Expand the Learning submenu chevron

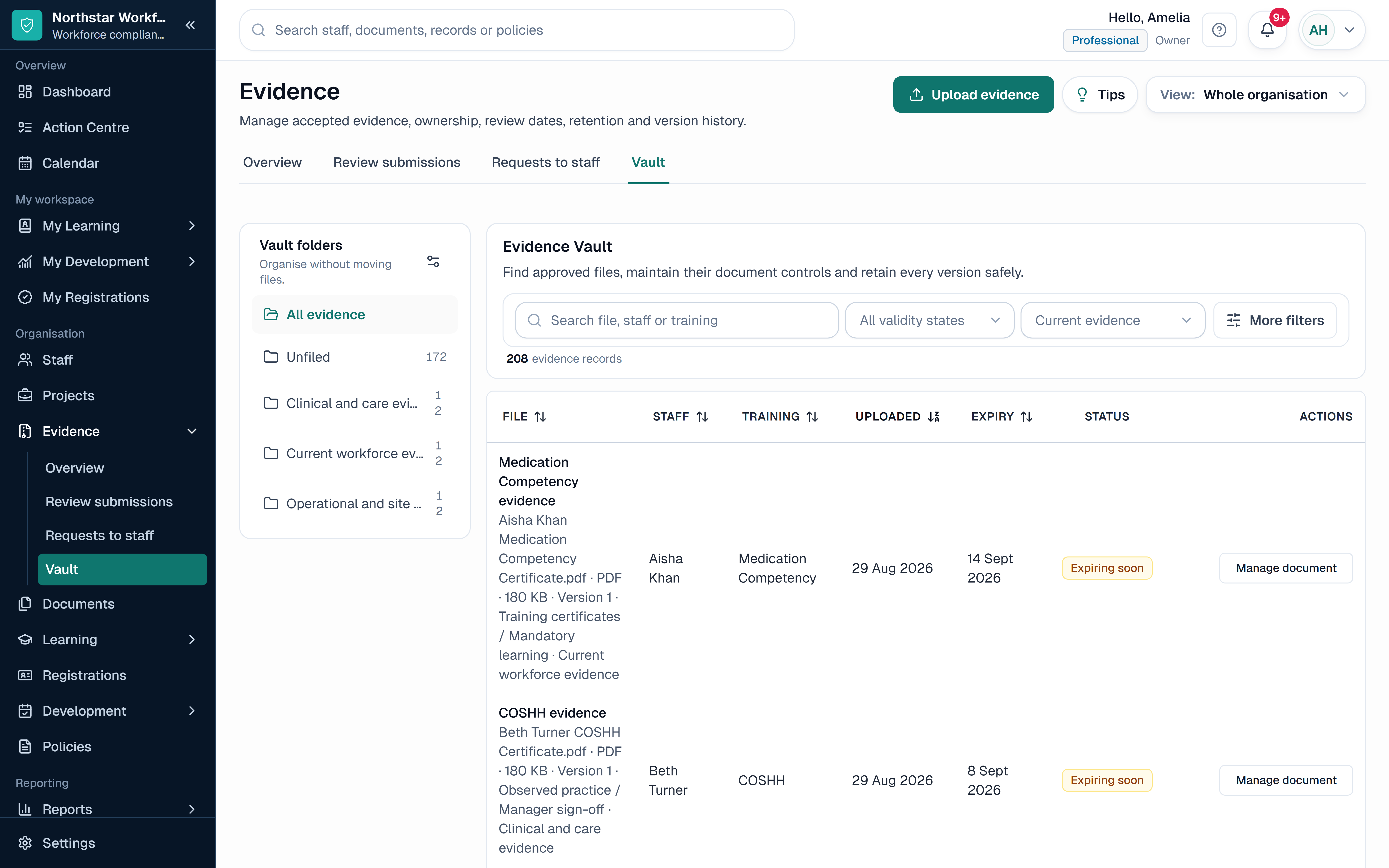pyautogui.click(x=192, y=639)
